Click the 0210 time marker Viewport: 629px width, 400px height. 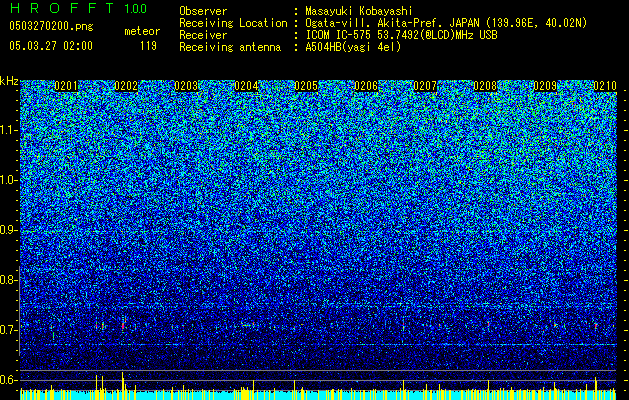[x=605, y=86]
